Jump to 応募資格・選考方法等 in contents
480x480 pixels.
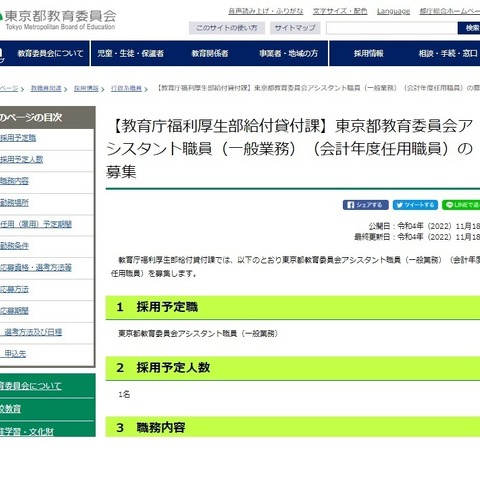tap(36, 267)
